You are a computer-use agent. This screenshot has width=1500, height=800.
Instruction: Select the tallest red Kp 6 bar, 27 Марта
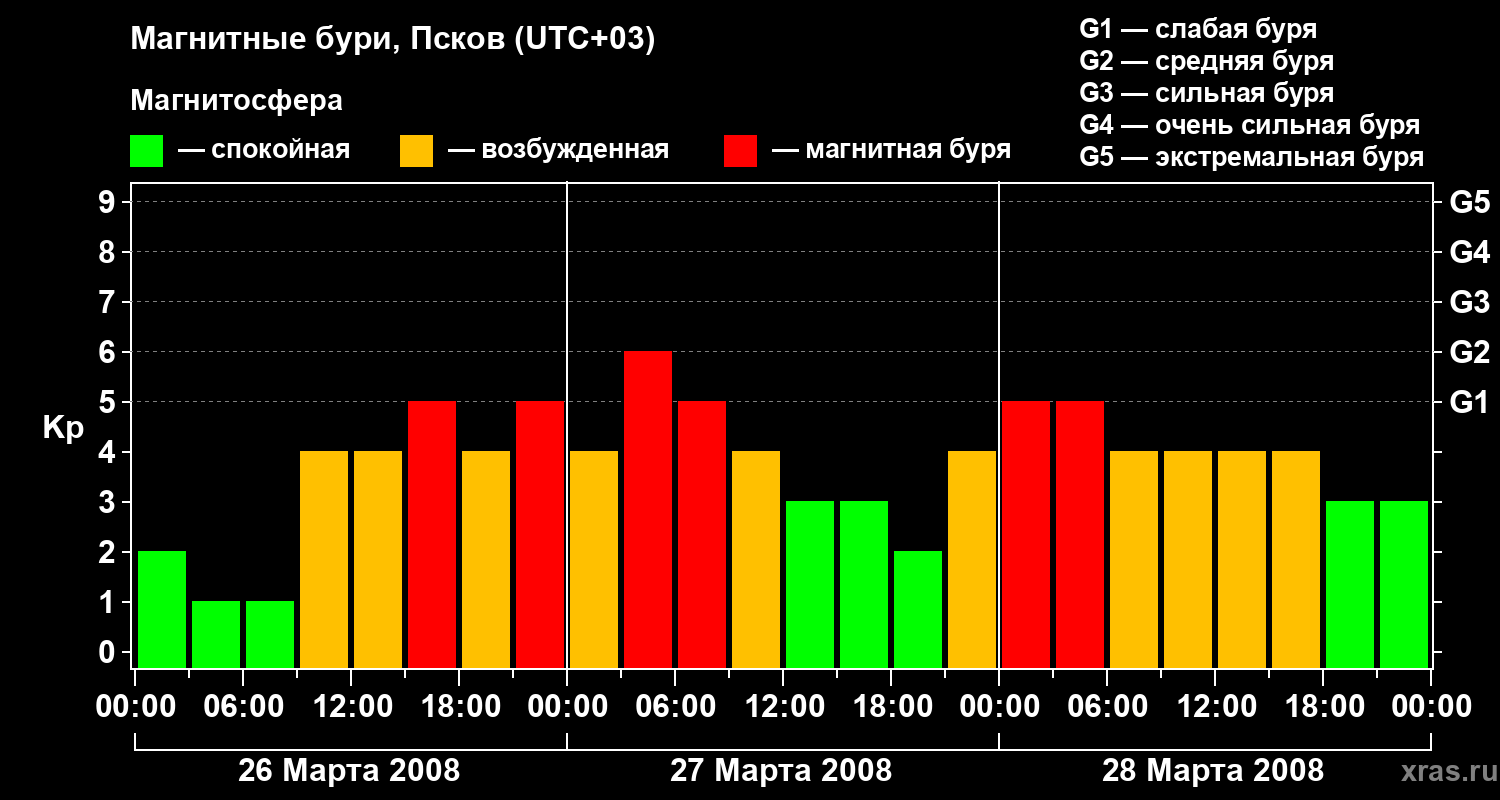[648, 509]
